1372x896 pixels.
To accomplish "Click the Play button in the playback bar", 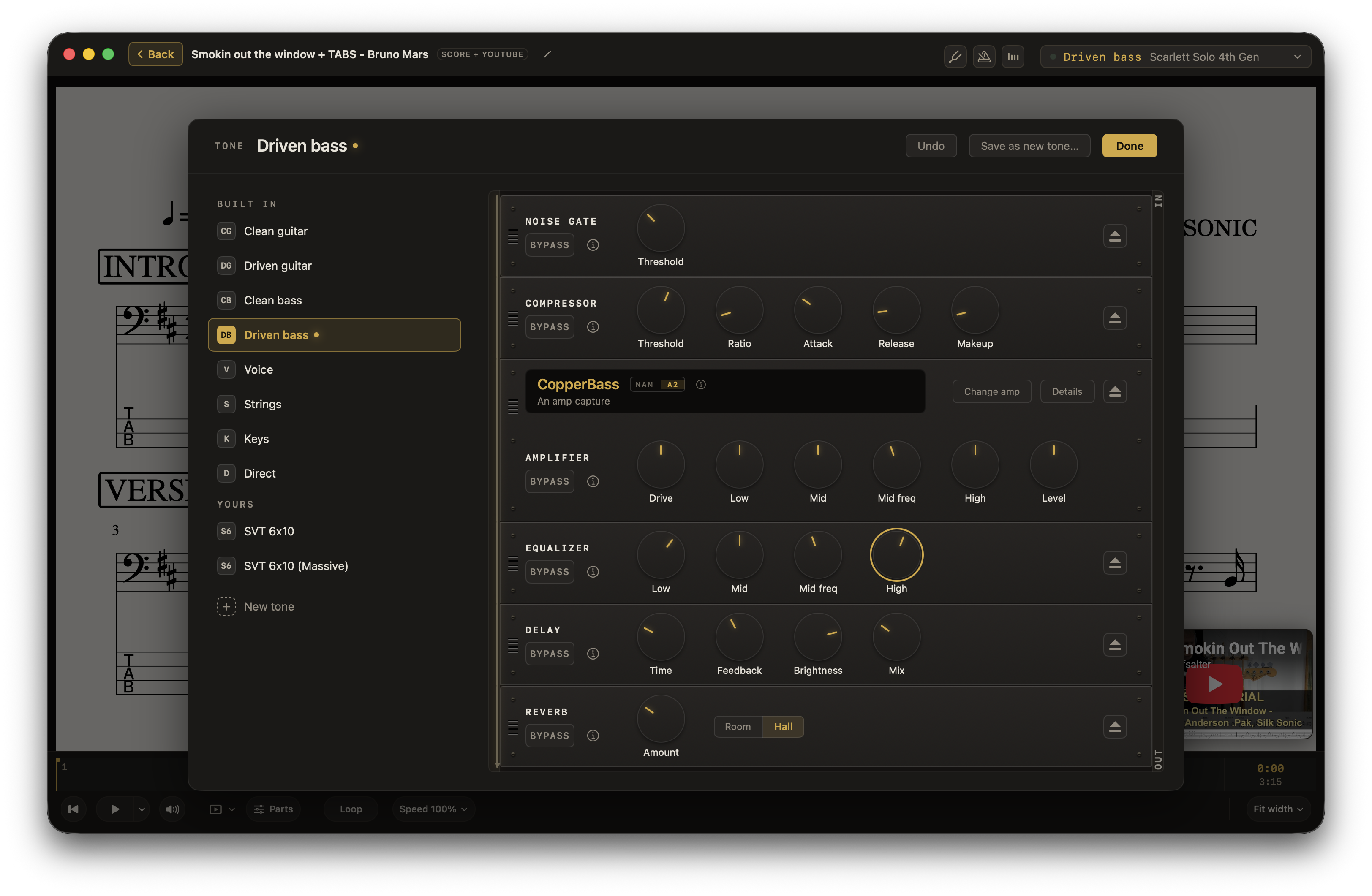I will (115, 809).
